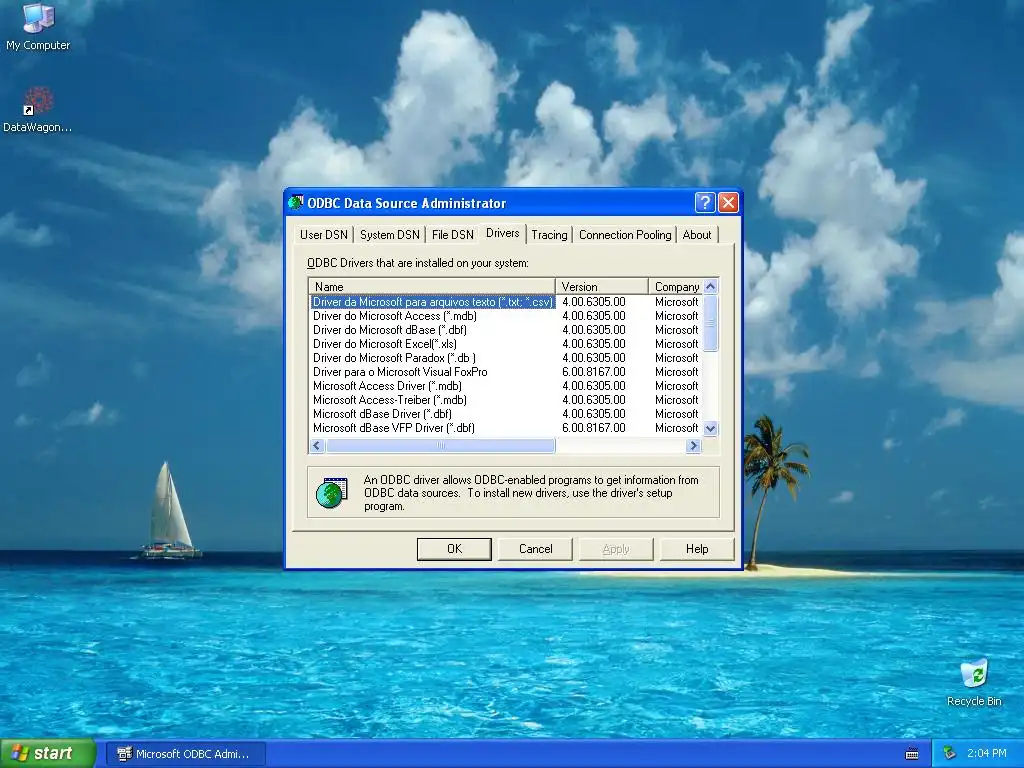Image resolution: width=1024 pixels, height=768 pixels.
Task: Open the Connection Pooling tab
Action: coord(625,235)
